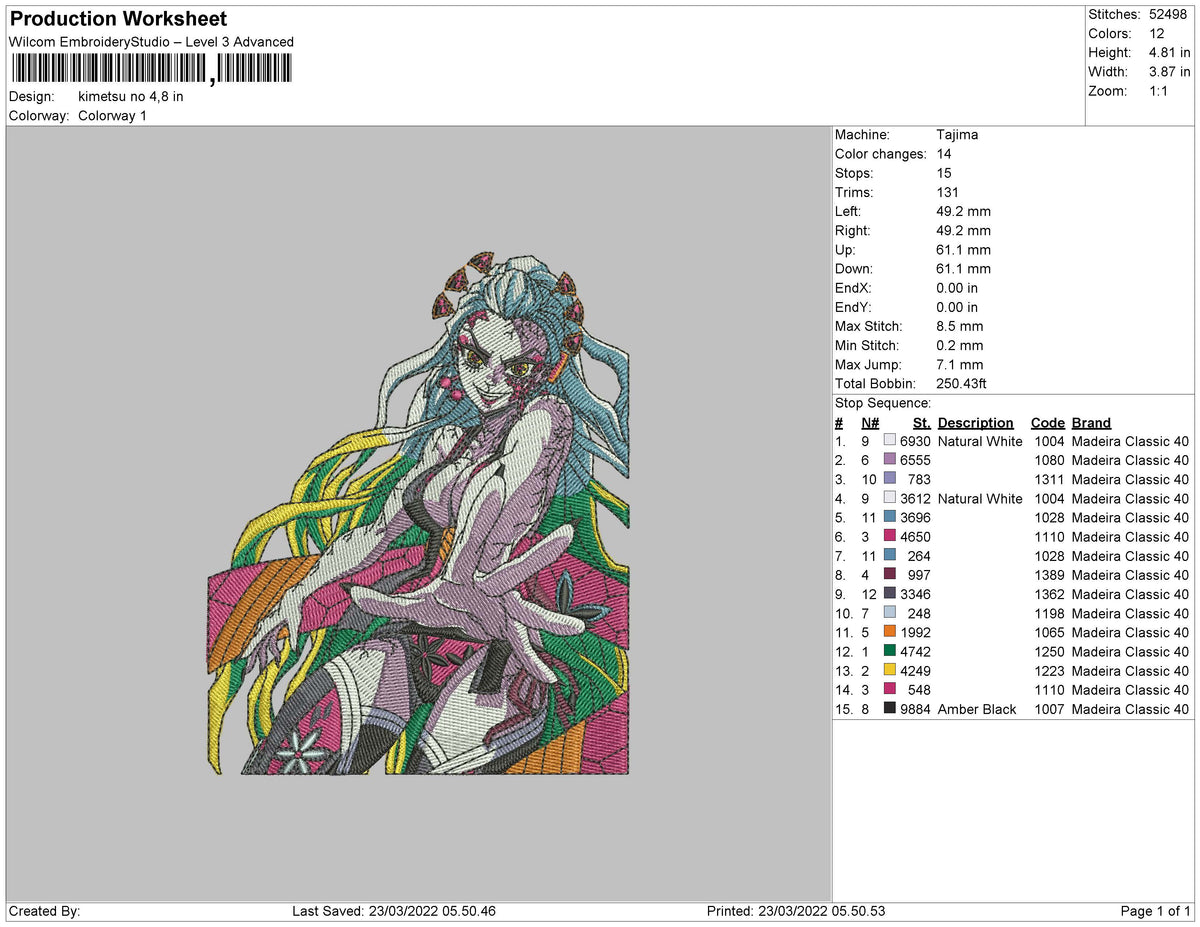This screenshot has height=927, width=1200.
Task: Click the embroidery design preview image
Action: (419, 514)
